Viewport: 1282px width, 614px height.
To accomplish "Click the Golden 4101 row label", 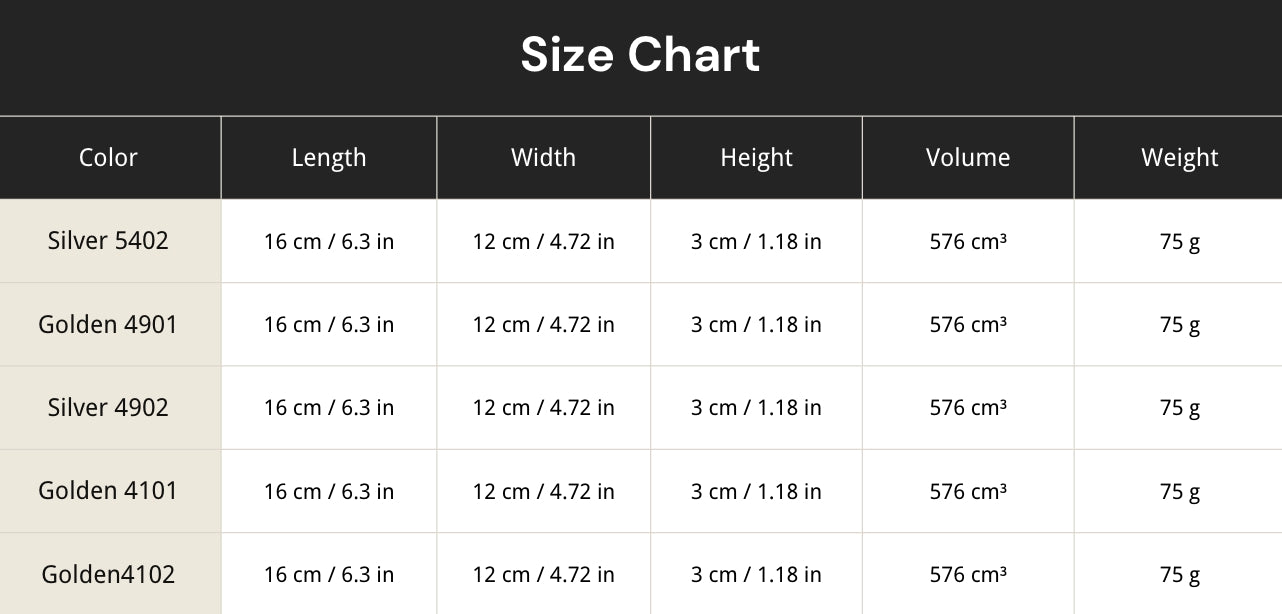I will [108, 490].
